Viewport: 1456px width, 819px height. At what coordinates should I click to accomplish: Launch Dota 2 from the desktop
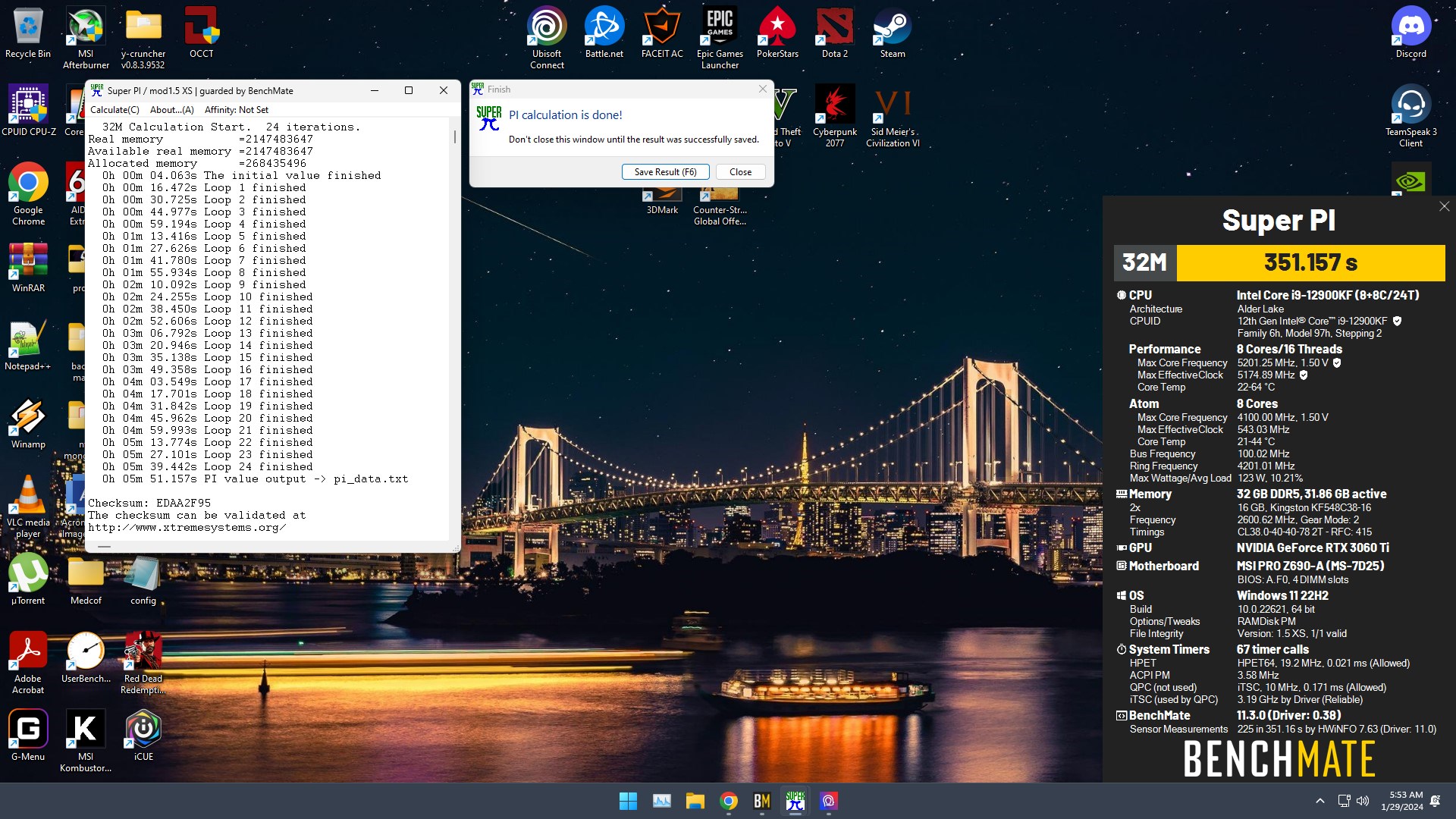coord(835,33)
